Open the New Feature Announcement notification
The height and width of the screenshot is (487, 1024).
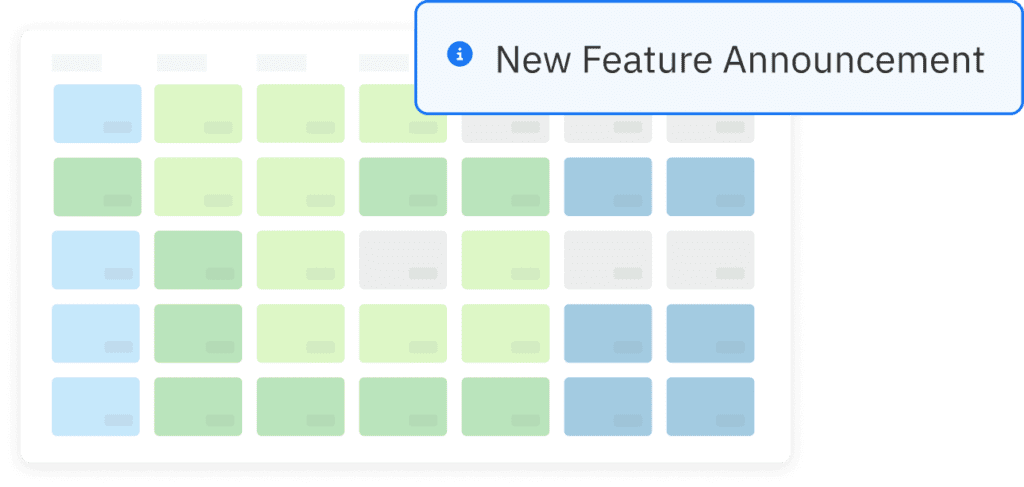[x=740, y=59]
